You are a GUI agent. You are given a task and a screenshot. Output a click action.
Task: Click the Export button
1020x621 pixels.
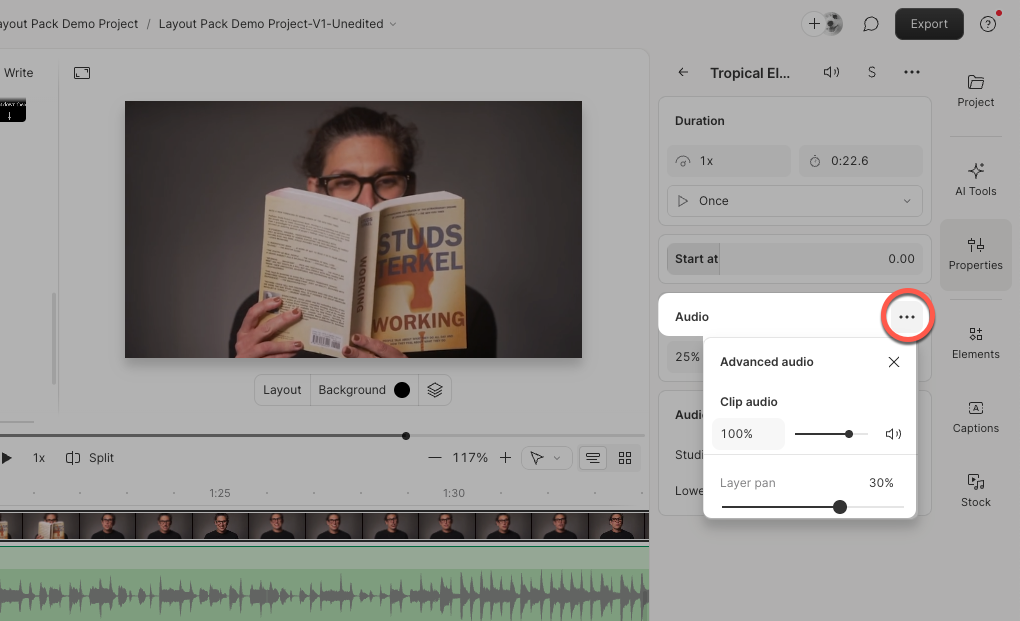[x=928, y=23]
